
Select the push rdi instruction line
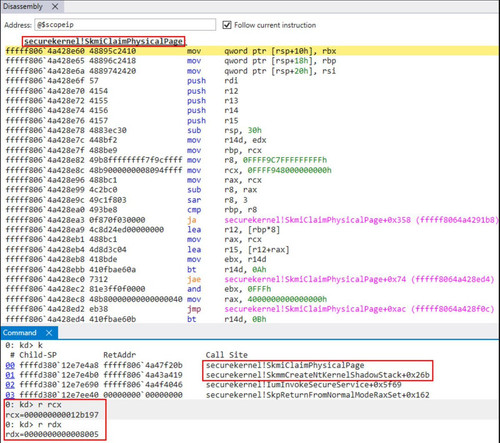coord(122,81)
